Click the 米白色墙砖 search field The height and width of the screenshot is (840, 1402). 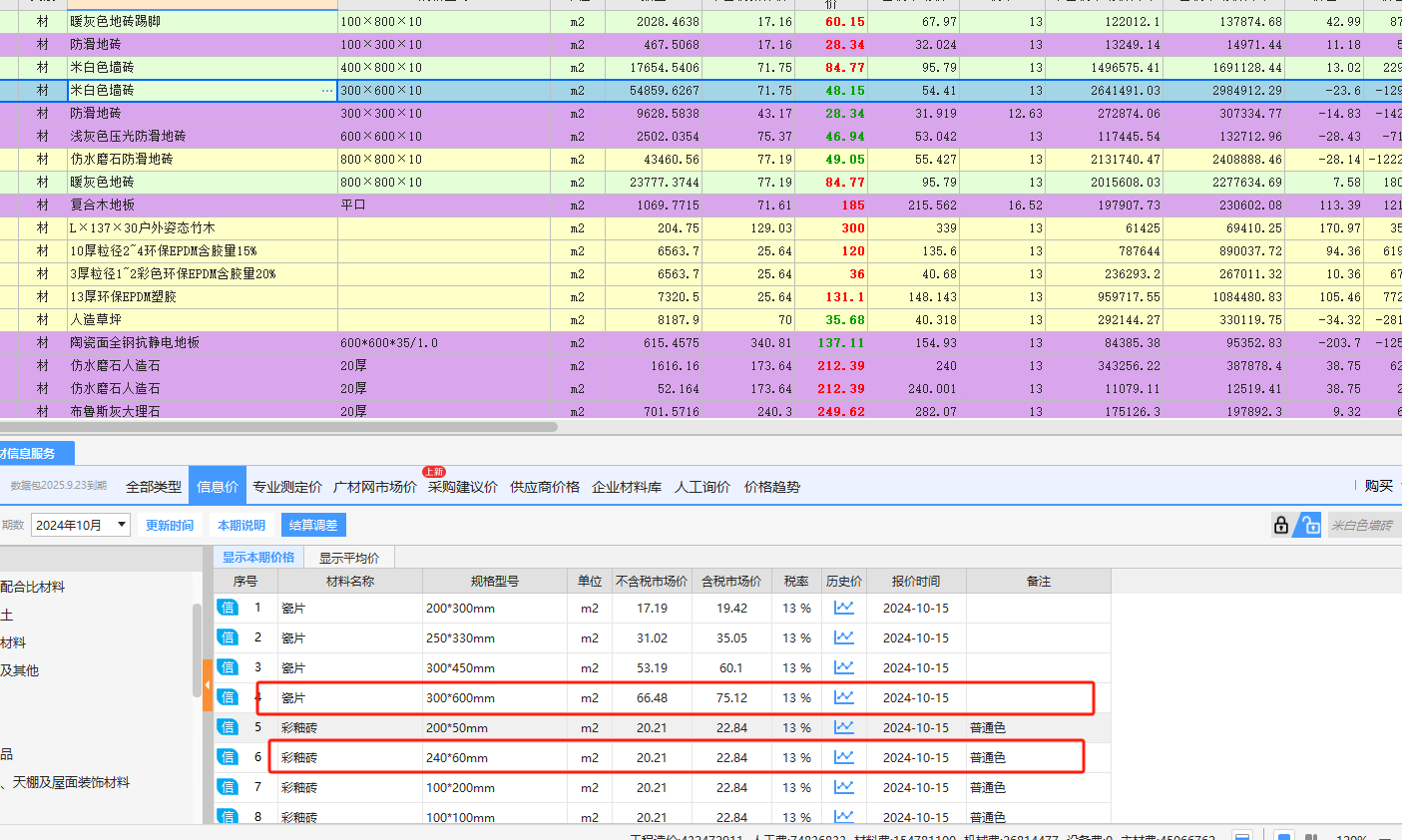coord(1364,525)
